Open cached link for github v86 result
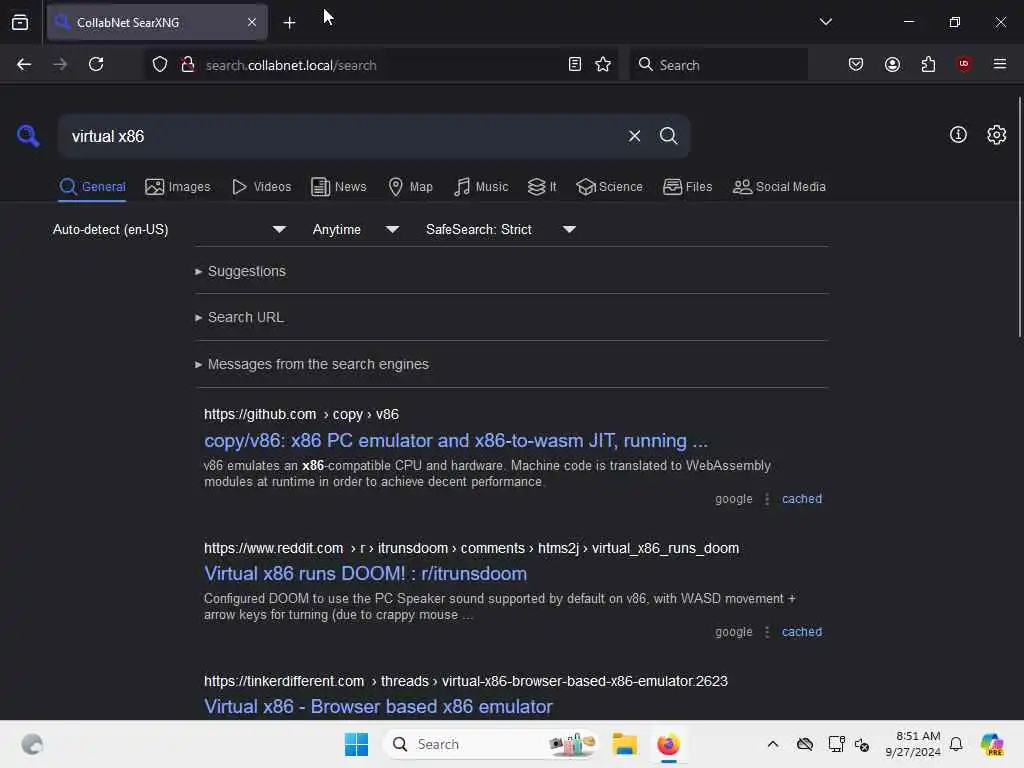This screenshot has width=1024, height=768. (802, 499)
